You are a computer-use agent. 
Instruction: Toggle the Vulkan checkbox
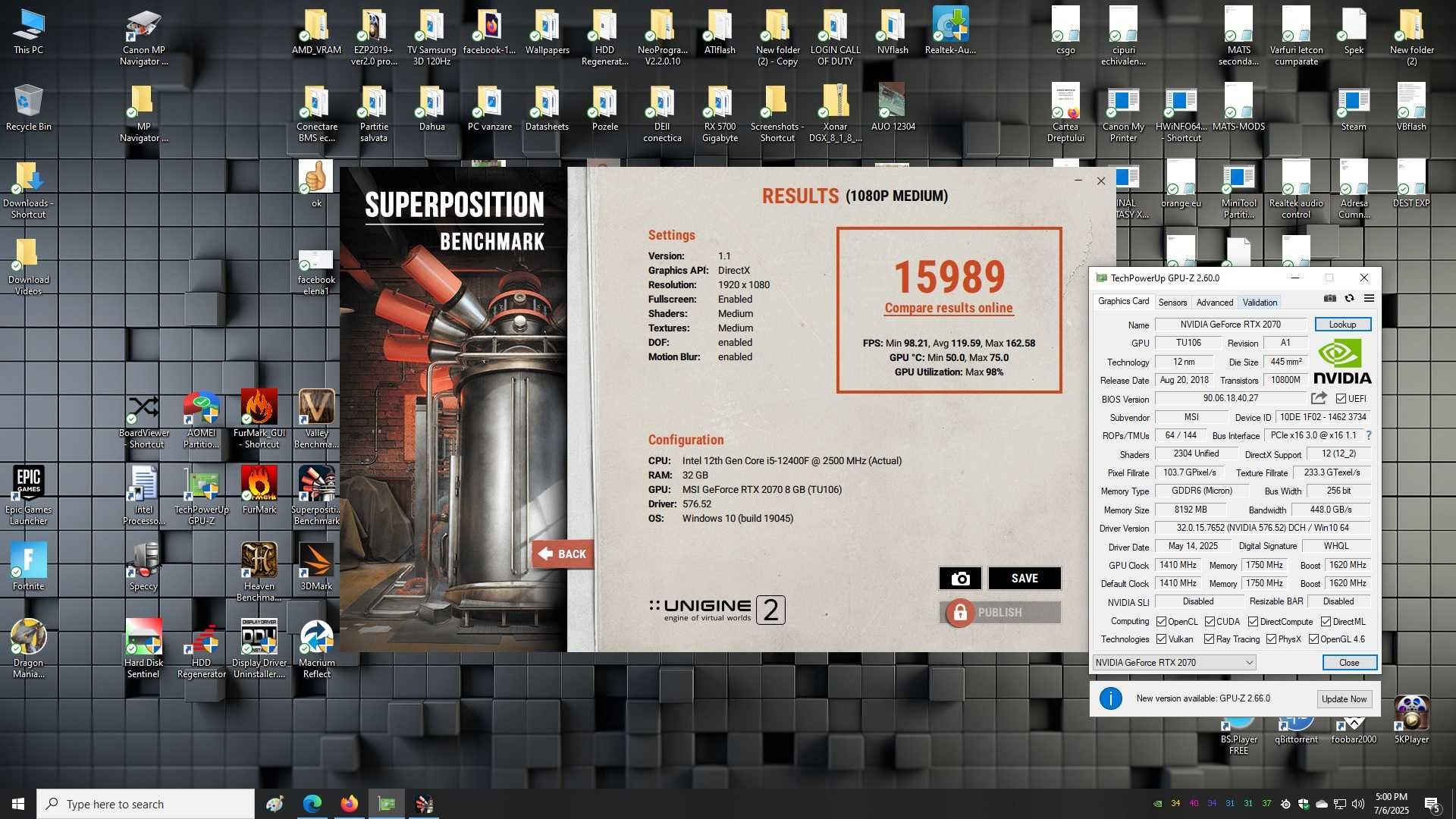click(x=1161, y=639)
